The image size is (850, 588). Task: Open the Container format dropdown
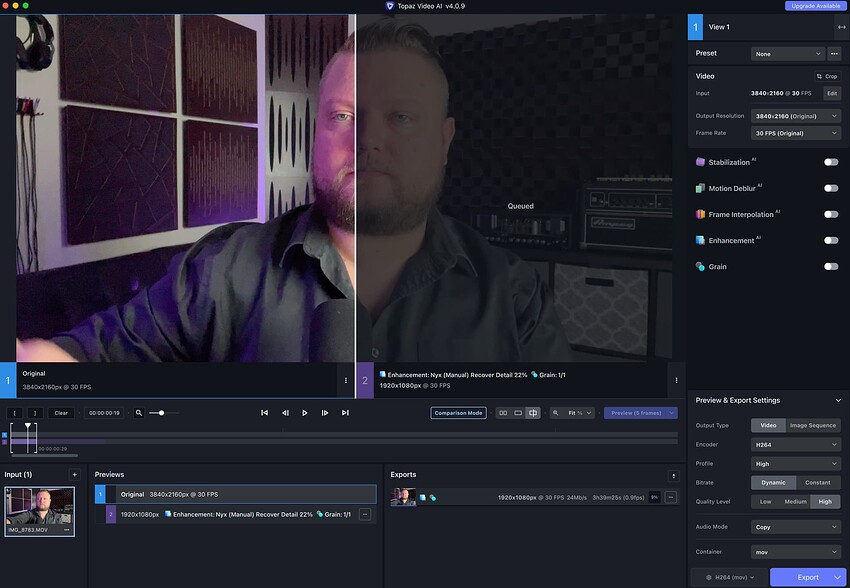795,551
